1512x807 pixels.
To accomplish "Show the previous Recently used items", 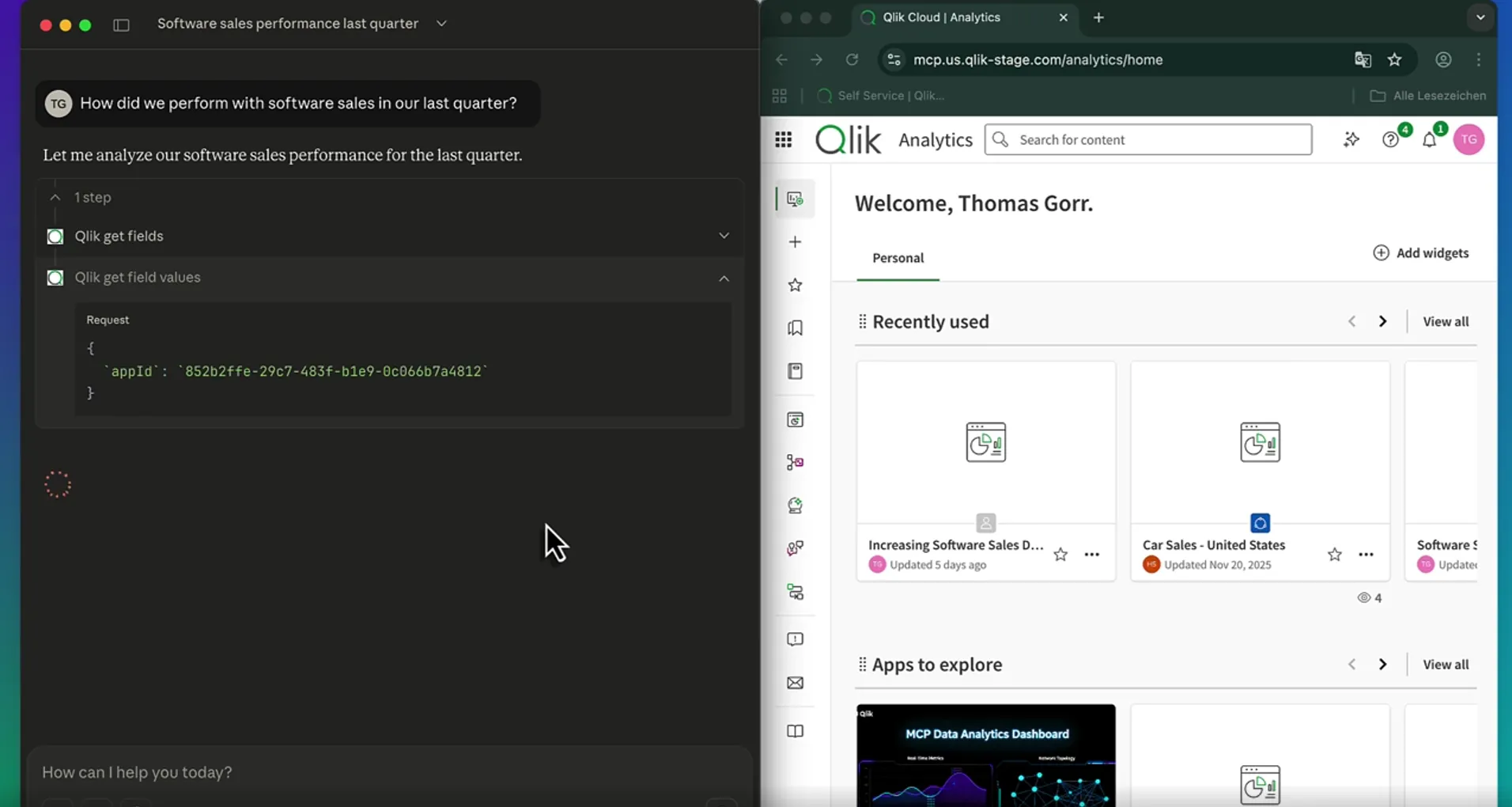I will coord(1351,321).
